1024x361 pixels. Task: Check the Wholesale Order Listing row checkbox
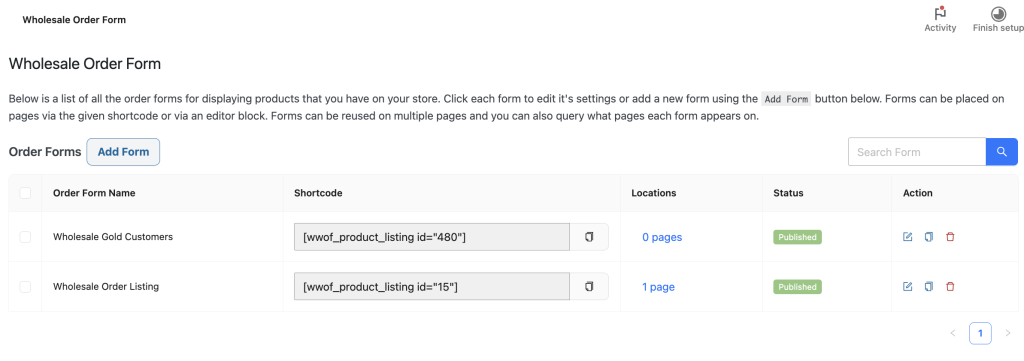(x=25, y=287)
